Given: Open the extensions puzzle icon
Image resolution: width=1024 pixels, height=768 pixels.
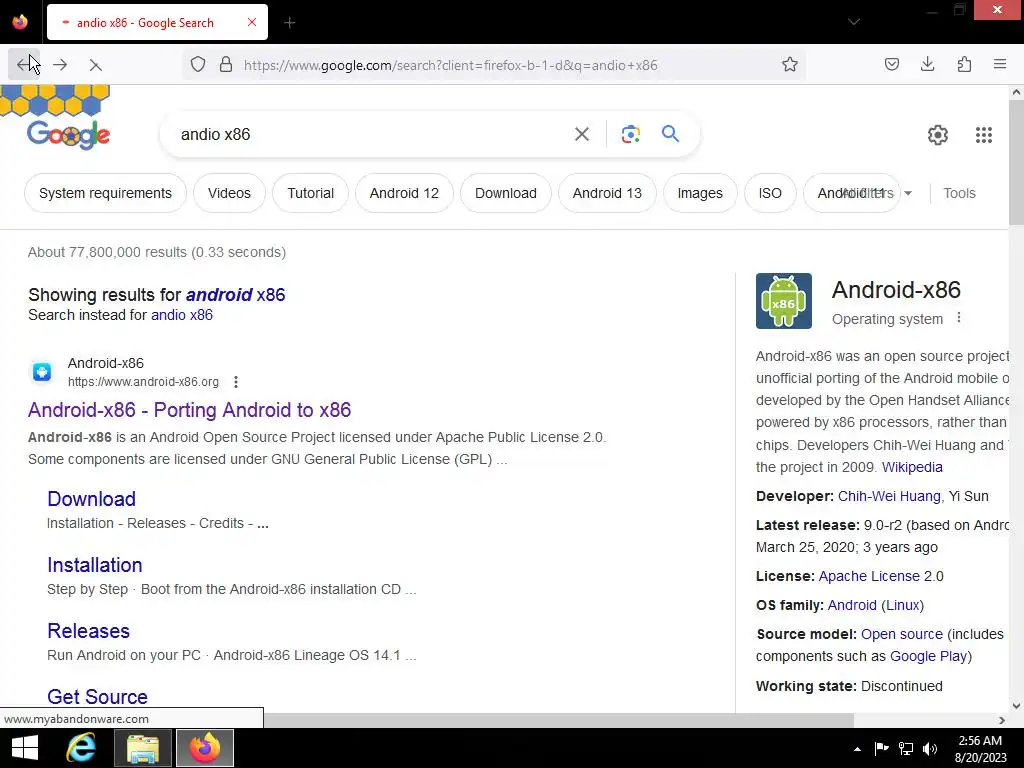Looking at the screenshot, I should tap(964, 65).
